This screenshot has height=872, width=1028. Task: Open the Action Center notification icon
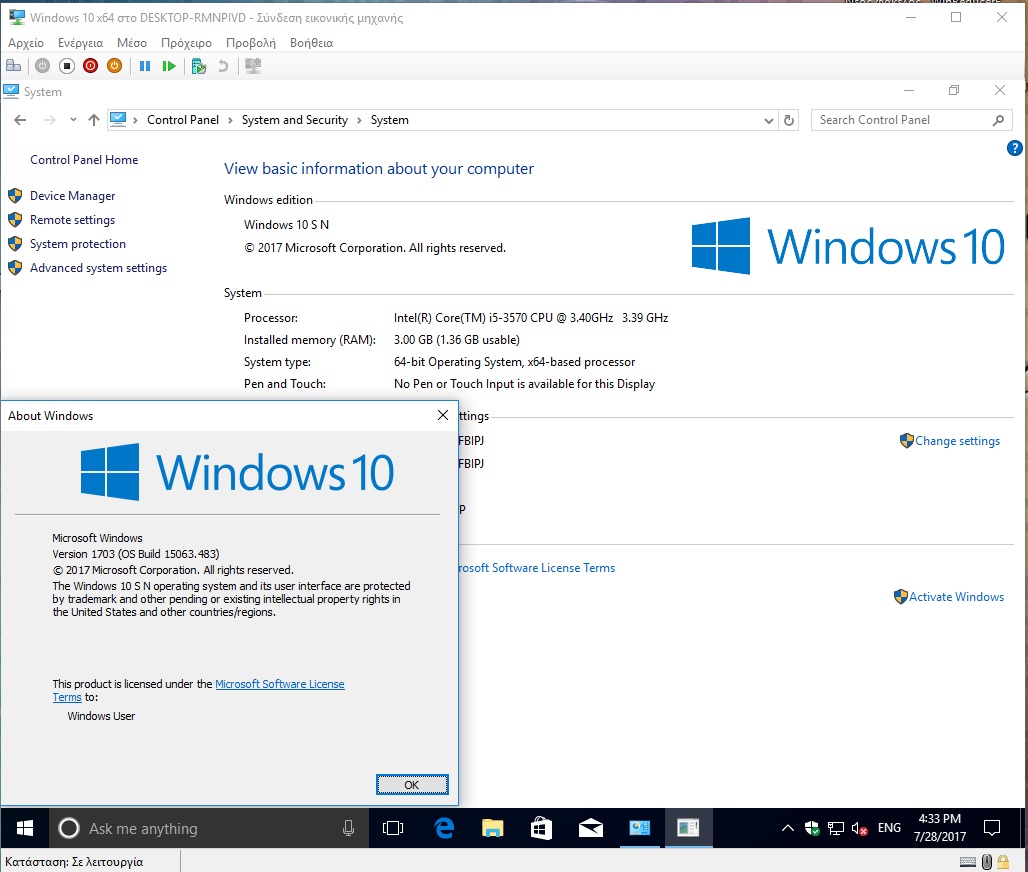click(x=992, y=828)
